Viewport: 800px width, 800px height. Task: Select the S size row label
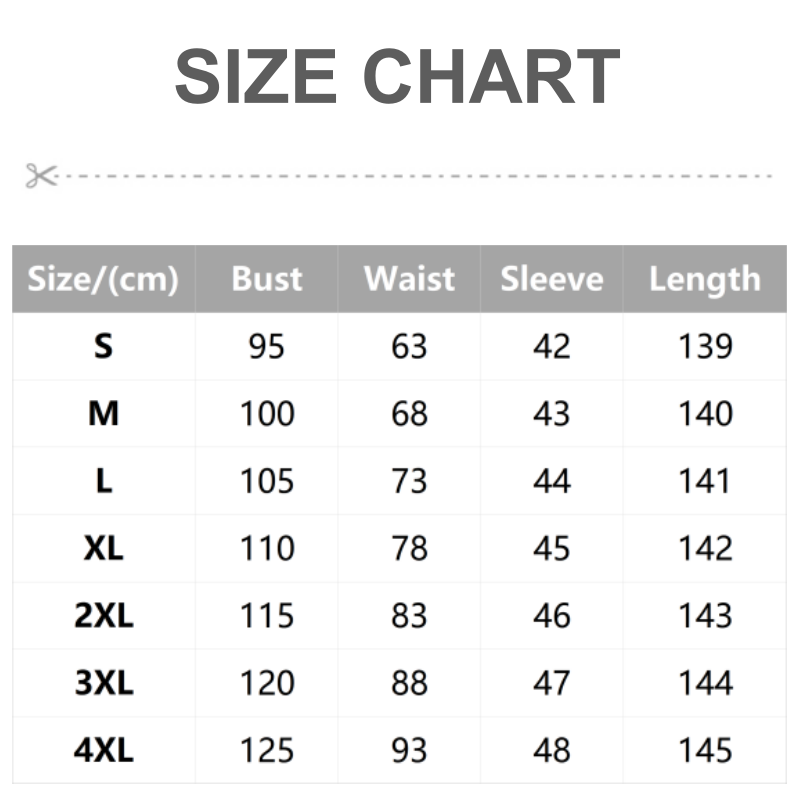pyautogui.click(x=103, y=347)
